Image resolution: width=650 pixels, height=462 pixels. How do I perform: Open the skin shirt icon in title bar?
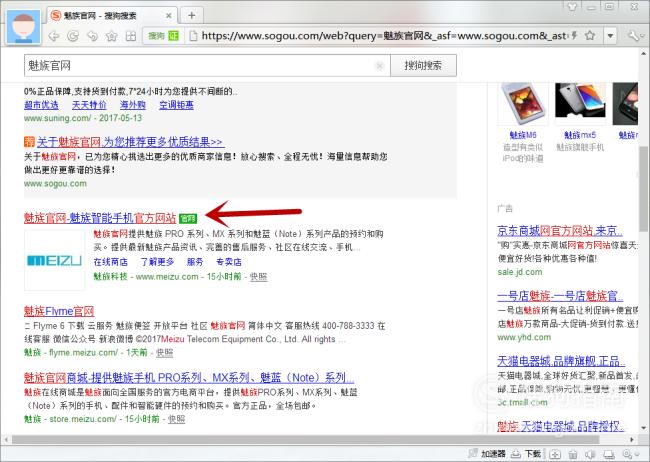click(x=572, y=6)
